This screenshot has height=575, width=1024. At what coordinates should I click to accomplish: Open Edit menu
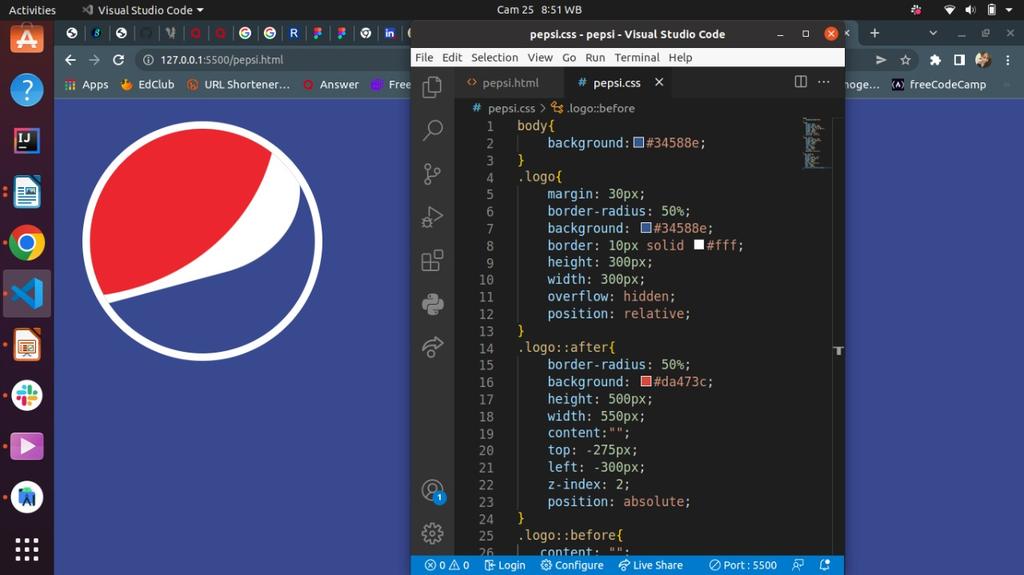point(452,58)
